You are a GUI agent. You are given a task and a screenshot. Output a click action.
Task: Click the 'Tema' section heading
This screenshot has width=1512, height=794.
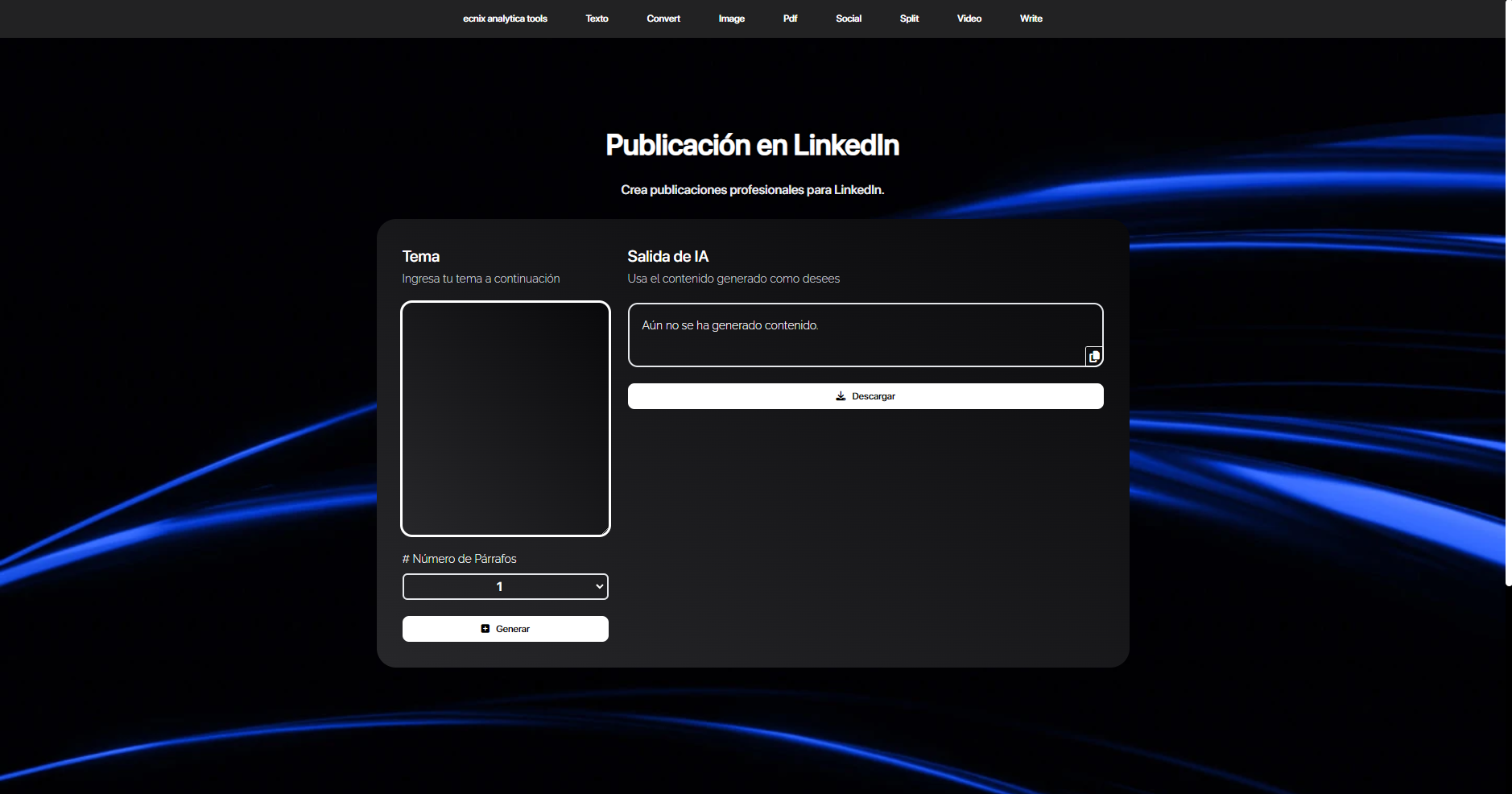(x=421, y=256)
